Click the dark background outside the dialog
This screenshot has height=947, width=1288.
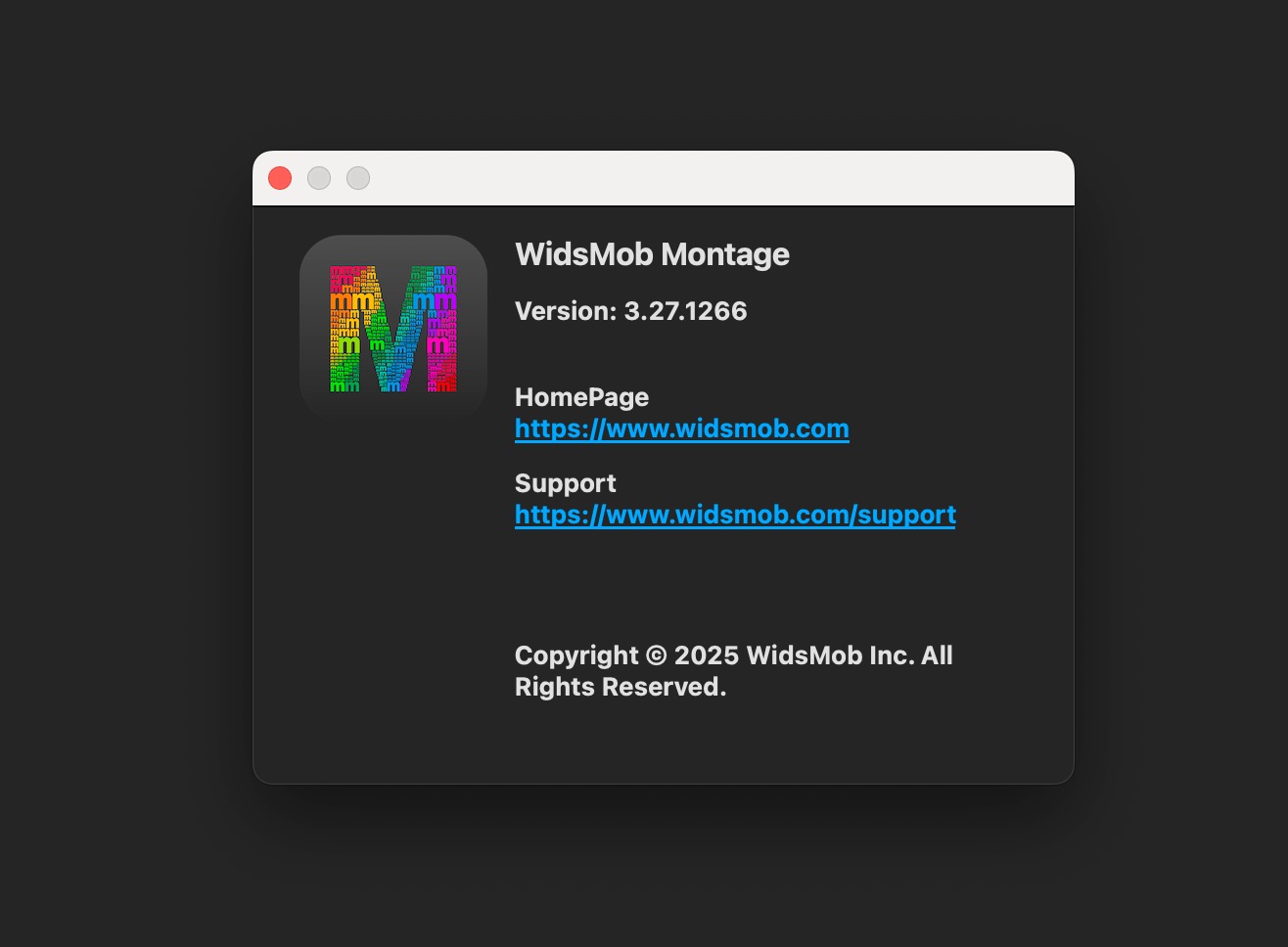(x=127, y=489)
